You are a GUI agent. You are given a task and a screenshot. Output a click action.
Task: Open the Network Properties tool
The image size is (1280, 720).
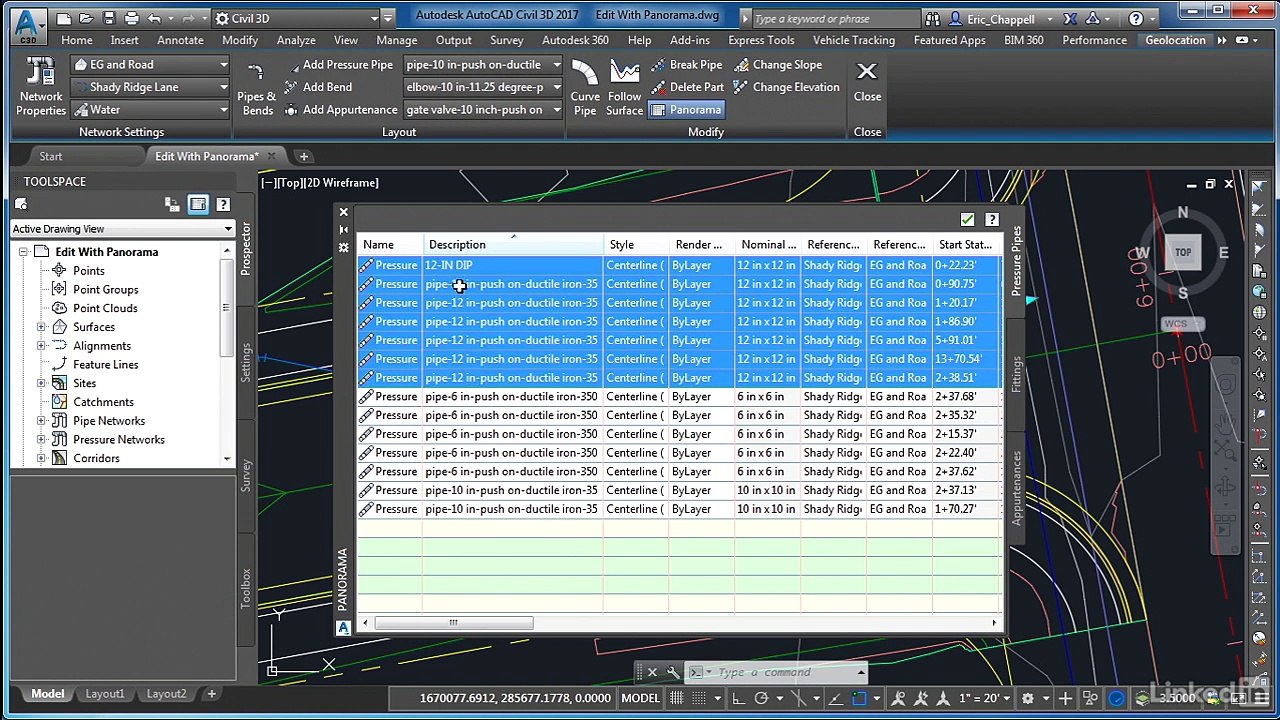[41, 87]
